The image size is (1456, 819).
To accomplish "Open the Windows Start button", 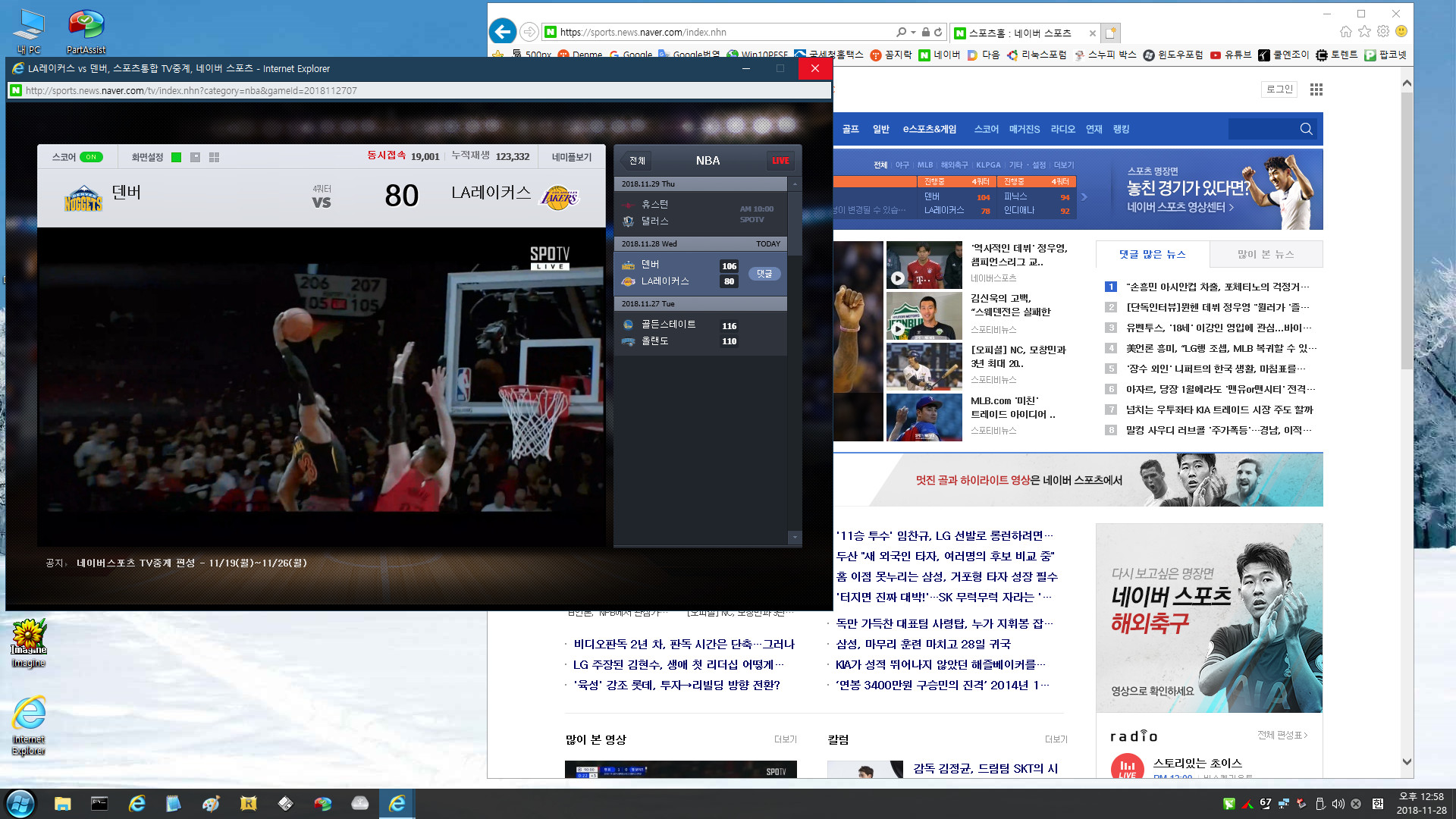I will click(x=20, y=803).
